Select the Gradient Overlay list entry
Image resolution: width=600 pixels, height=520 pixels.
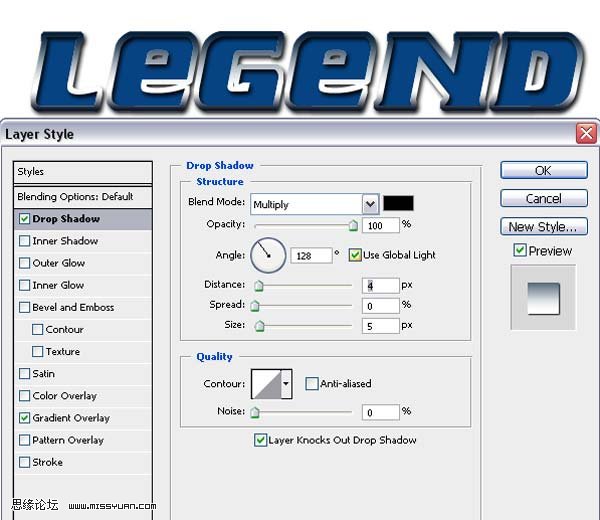point(83,418)
